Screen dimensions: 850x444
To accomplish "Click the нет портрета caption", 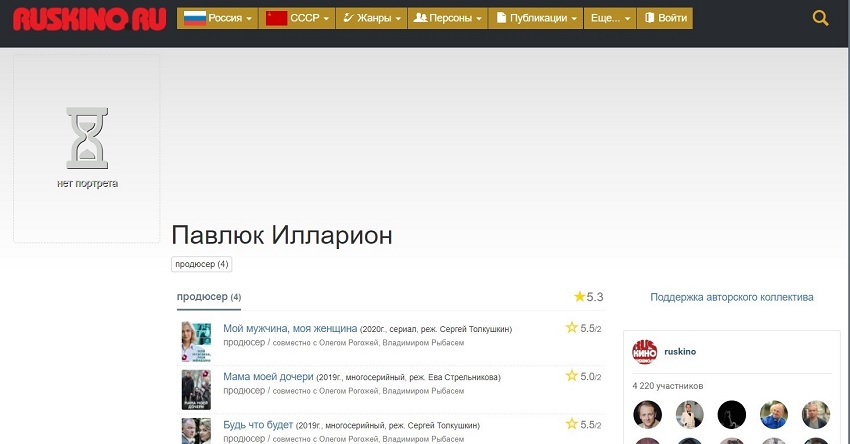I will click(x=87, y=184).
